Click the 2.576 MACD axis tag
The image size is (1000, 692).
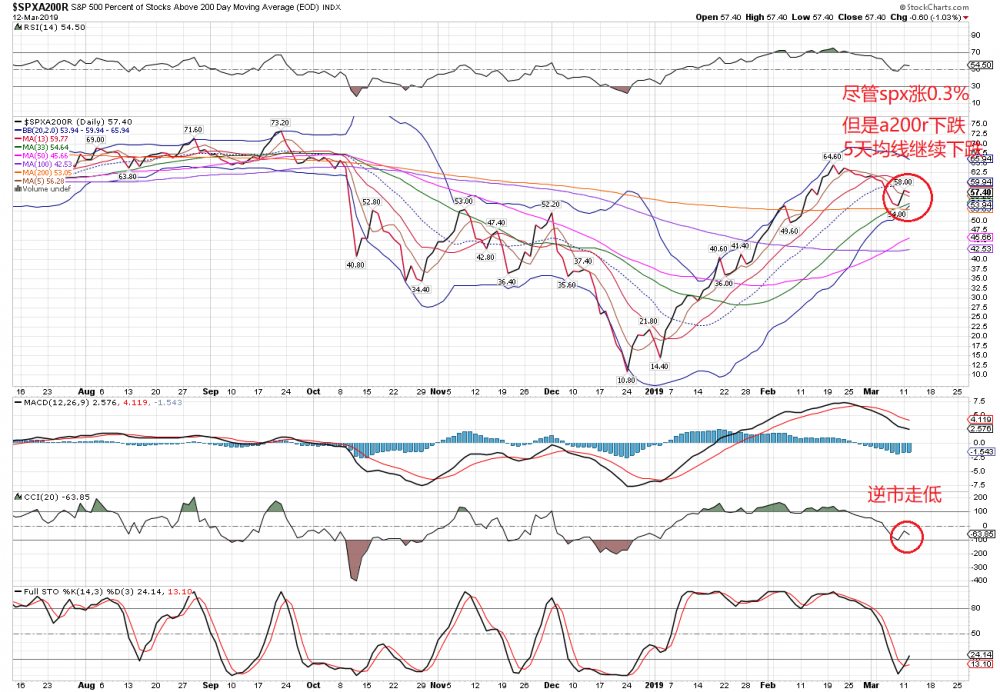tap(981, 429)
